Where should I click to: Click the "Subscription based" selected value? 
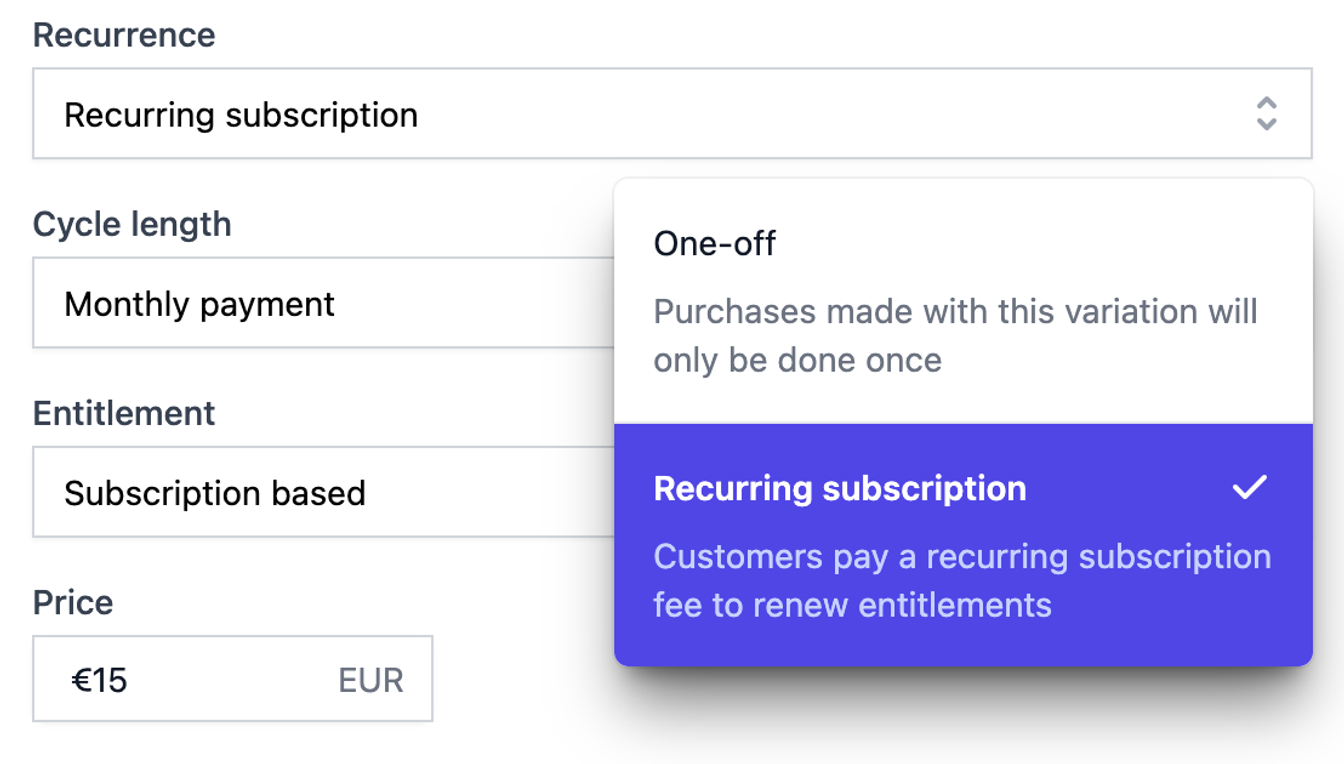pyautogui.click(x=215, y=493)
